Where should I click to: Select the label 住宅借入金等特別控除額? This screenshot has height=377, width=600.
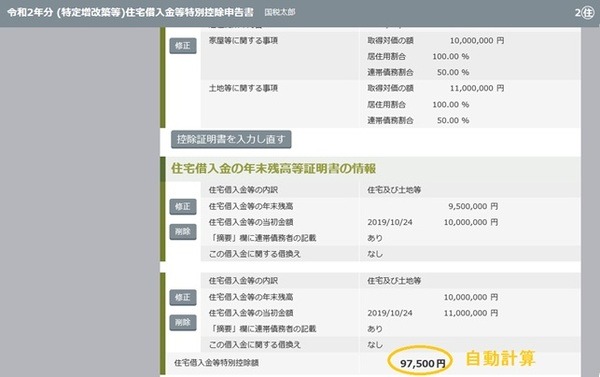point(217,362)
